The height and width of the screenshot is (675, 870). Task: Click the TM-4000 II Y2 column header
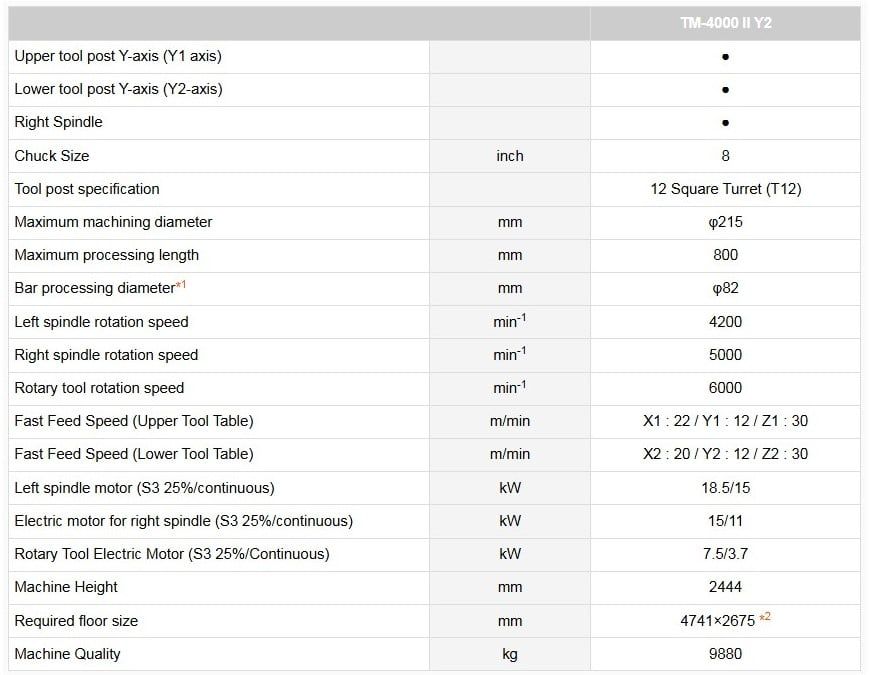(x=725, y=23)
